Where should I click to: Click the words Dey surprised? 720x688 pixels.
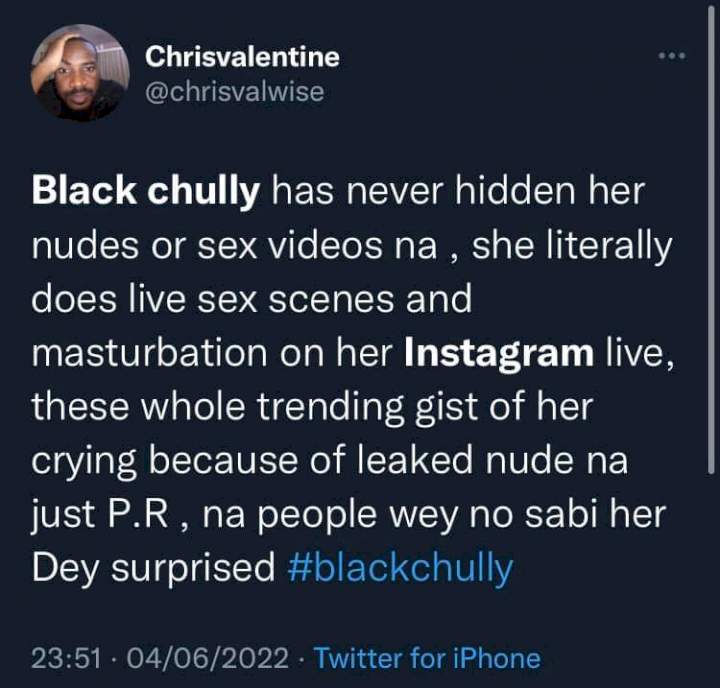tap(153, 569)
